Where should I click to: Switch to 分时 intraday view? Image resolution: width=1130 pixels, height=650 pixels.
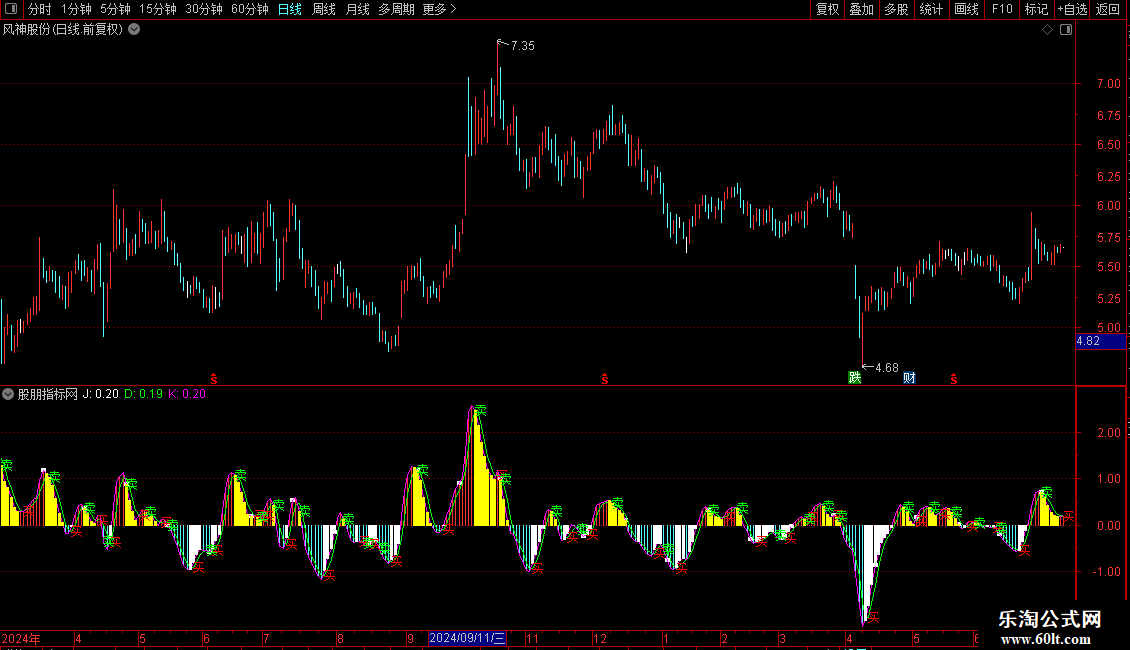[x=40, y=9]
